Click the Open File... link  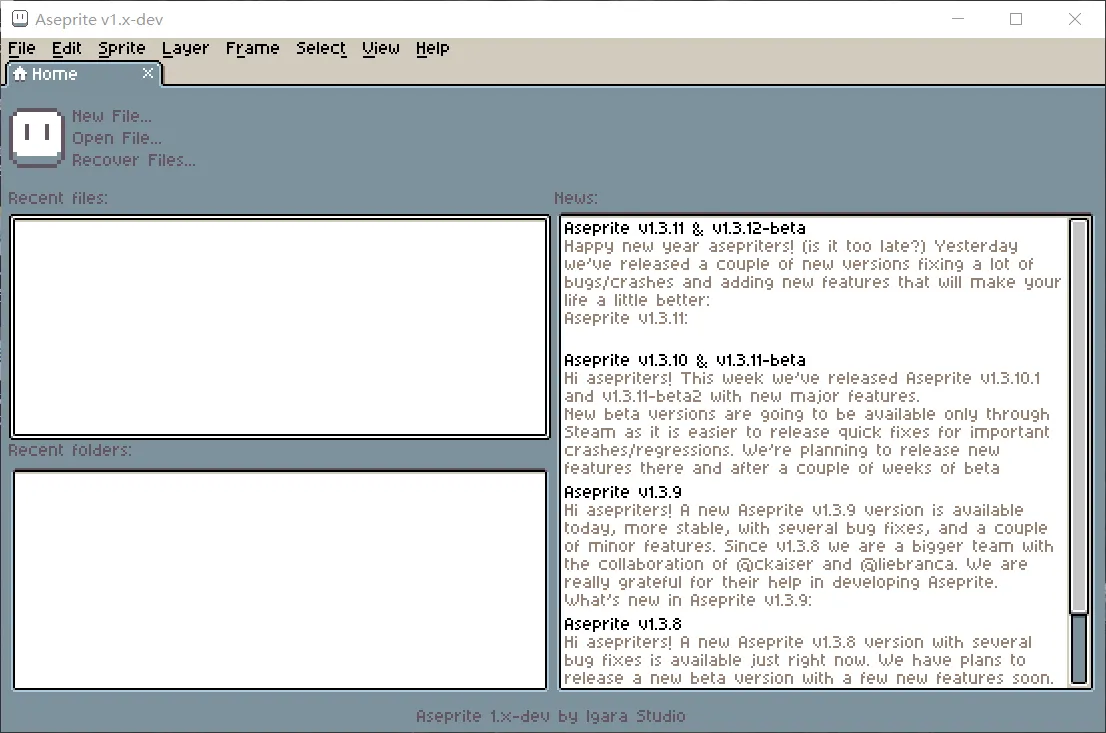coord(117,138)
